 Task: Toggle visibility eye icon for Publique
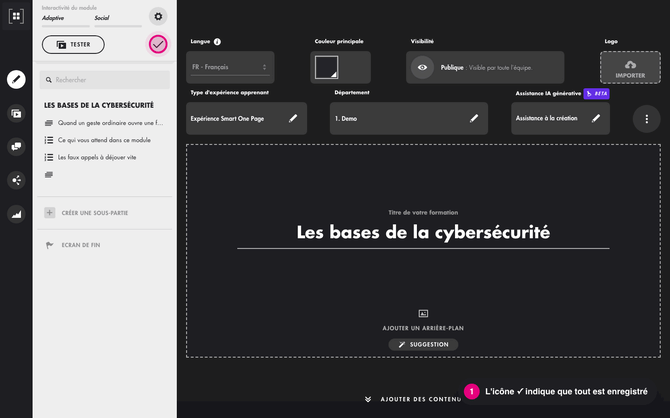pyautogui.click(x=422, y=68)
